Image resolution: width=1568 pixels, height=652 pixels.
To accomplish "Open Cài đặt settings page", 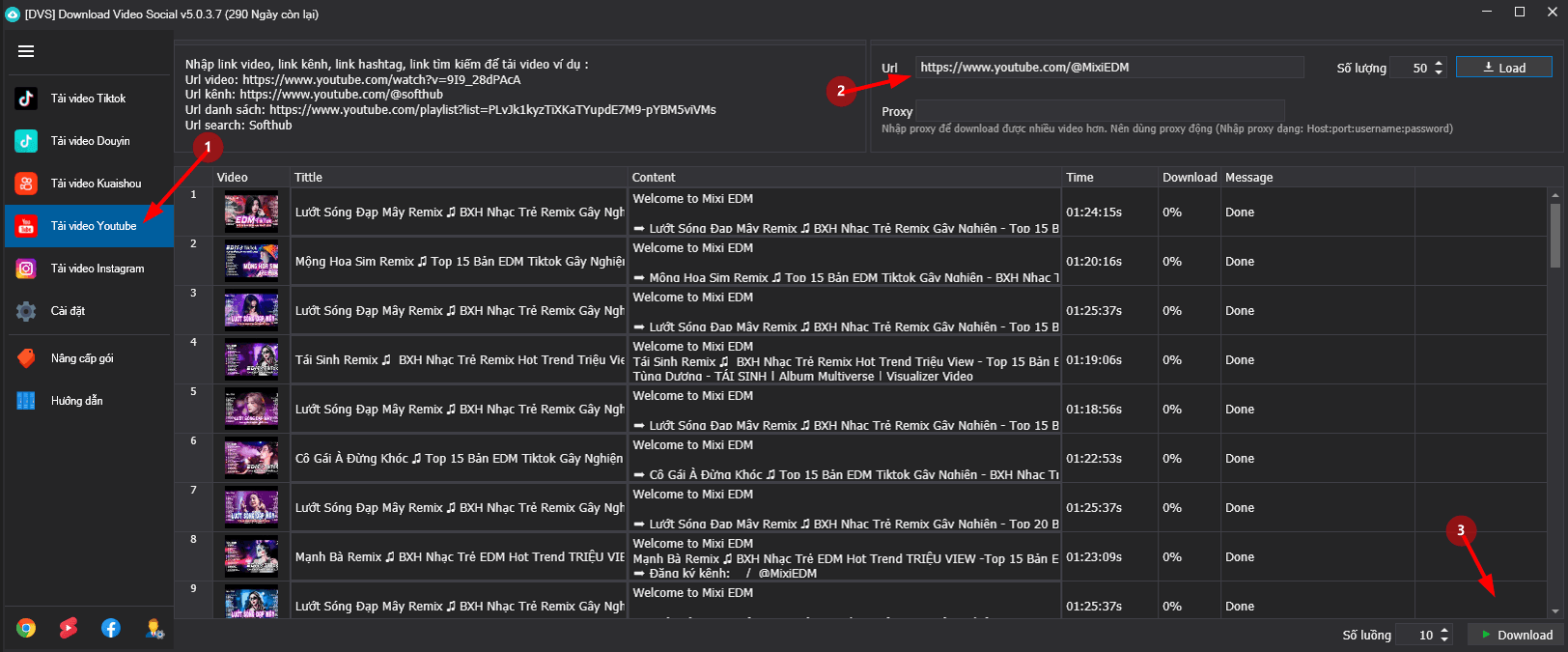I will point(68,311).
